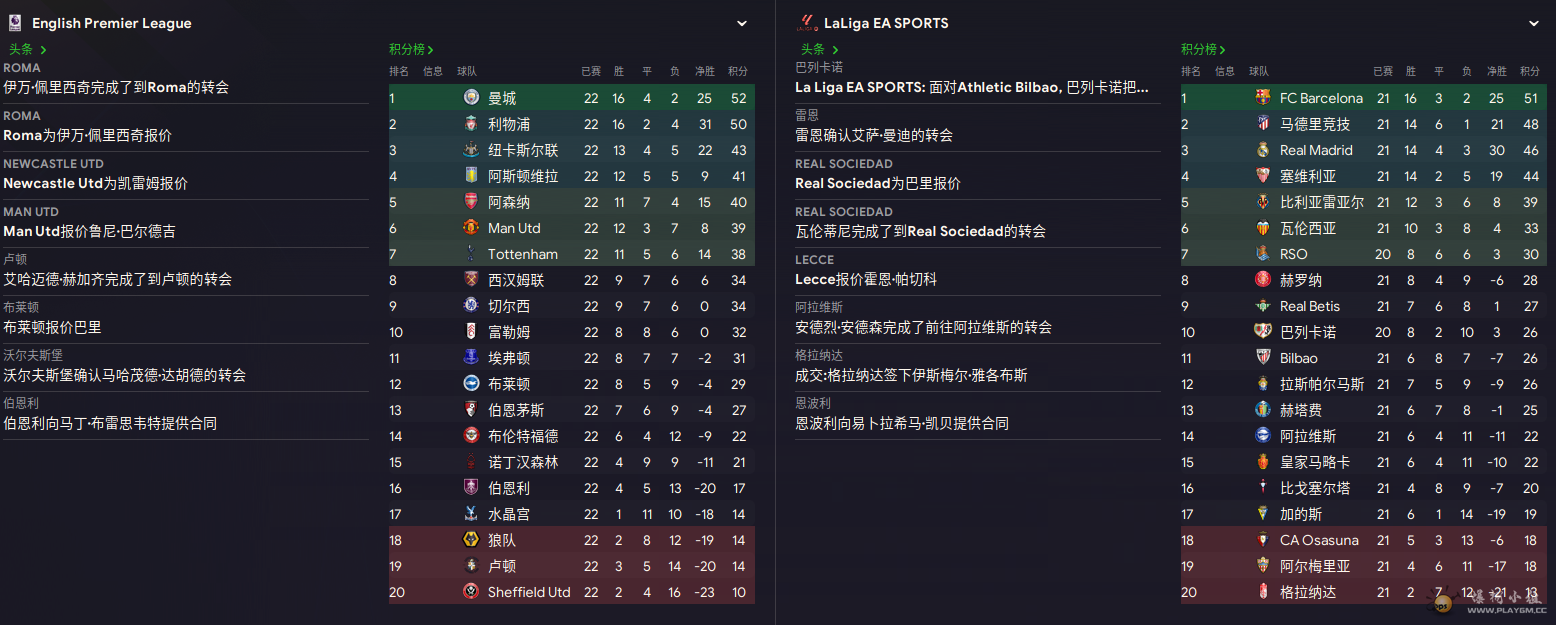The width and height of the screenshot is (1556, 625).
Task: Collapse the English Premier League panel chevron
Action: 742,23
